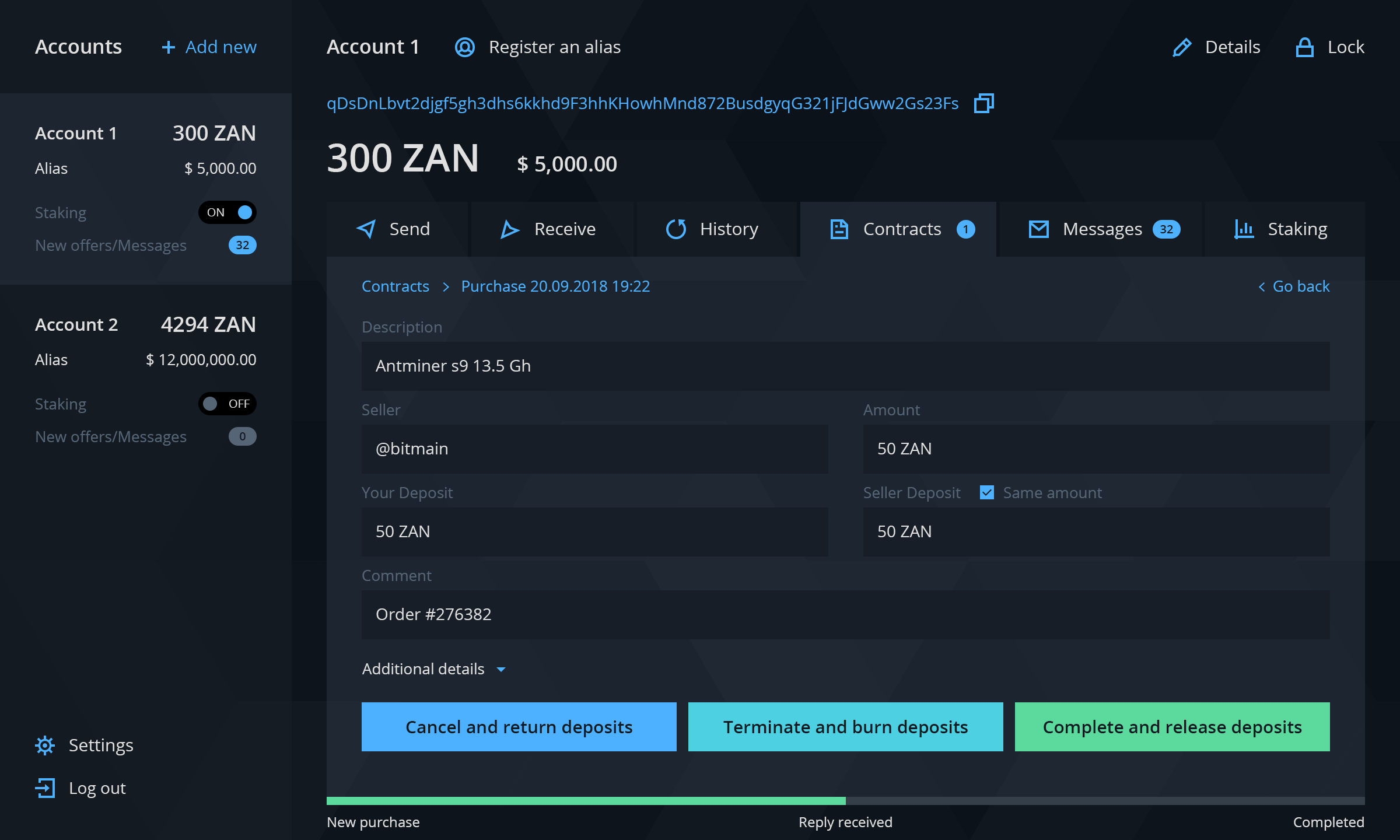Open History with the clock icon
The height and width of the screenshot is (840, 1400).
[676, 229]
